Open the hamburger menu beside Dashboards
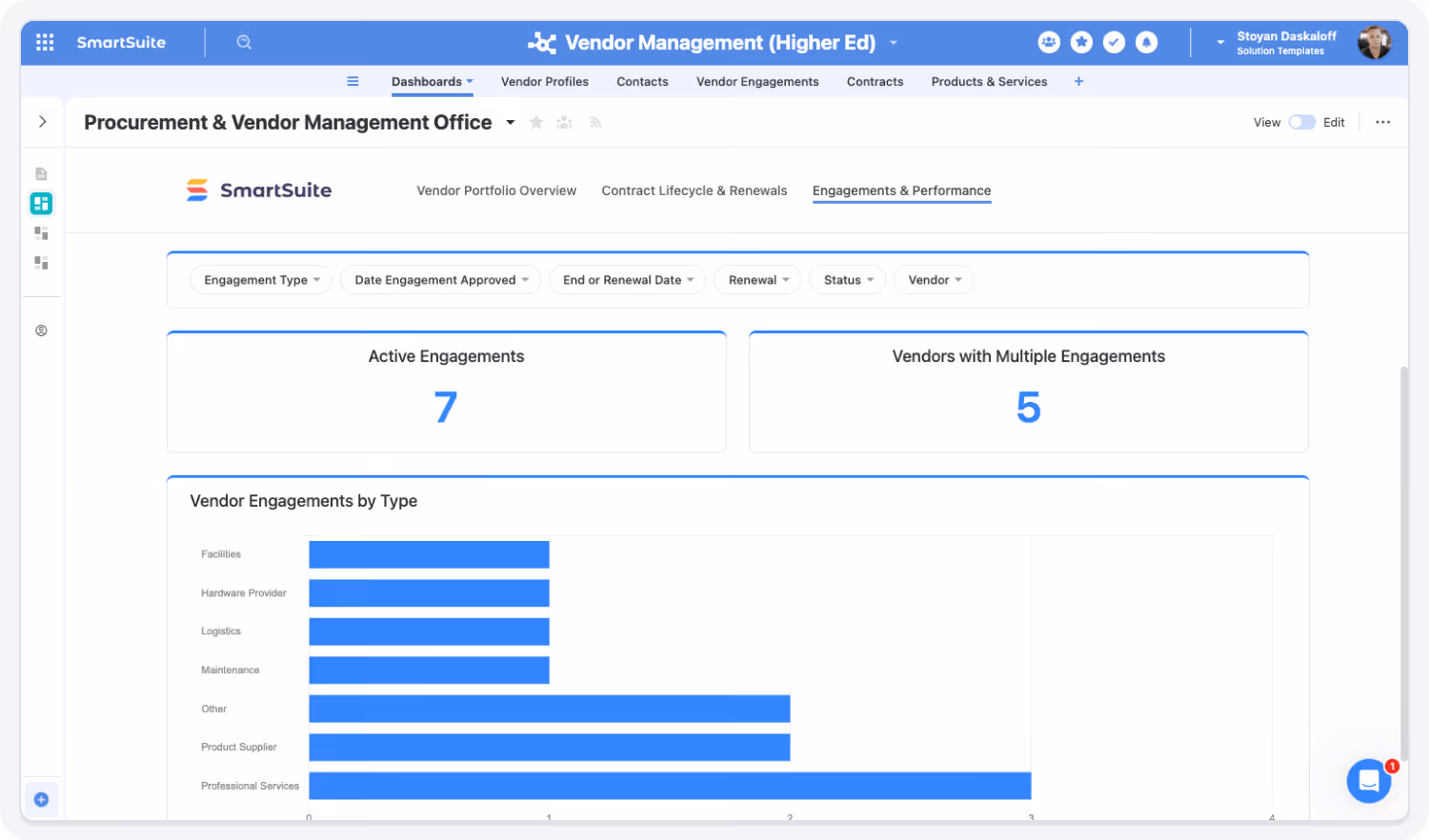Viewport: 1429px width, 840px height. pos(352,81)
